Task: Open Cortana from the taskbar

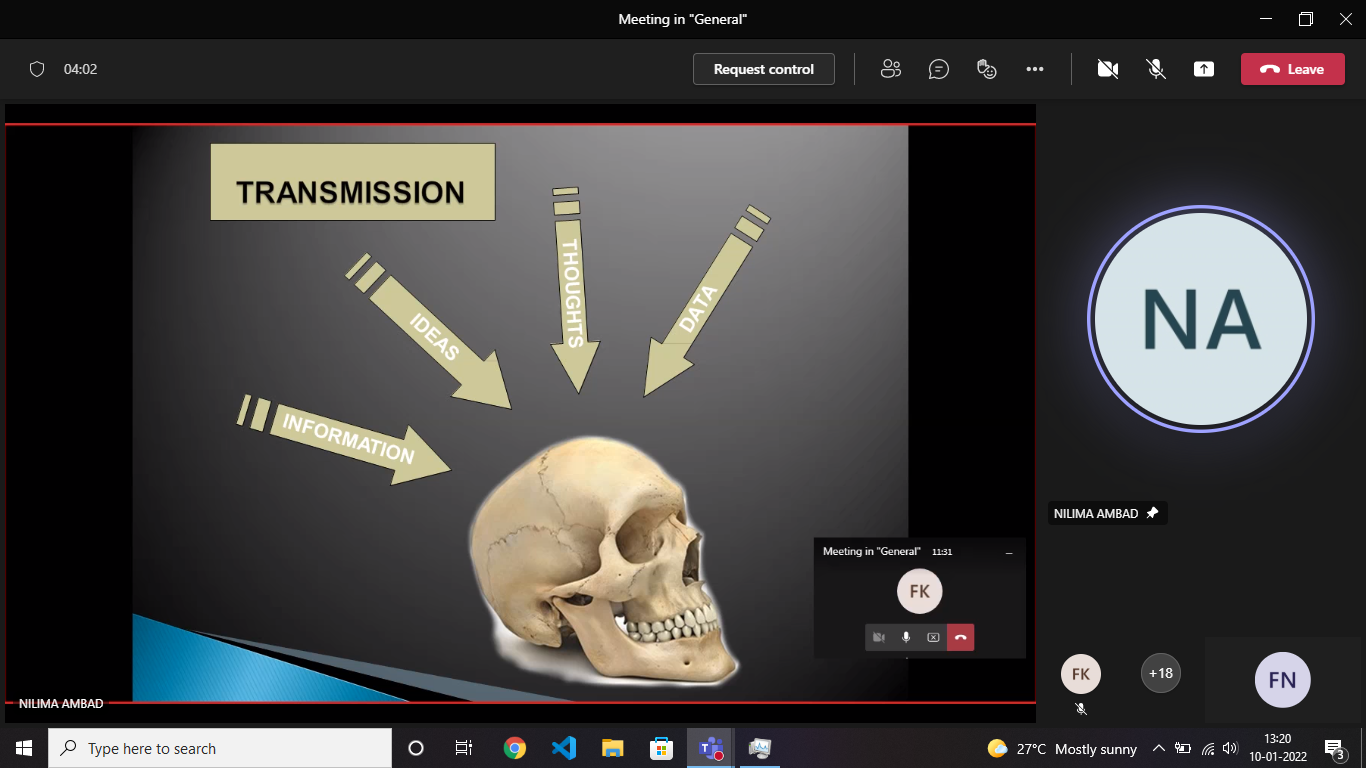Action: point(416,748)
